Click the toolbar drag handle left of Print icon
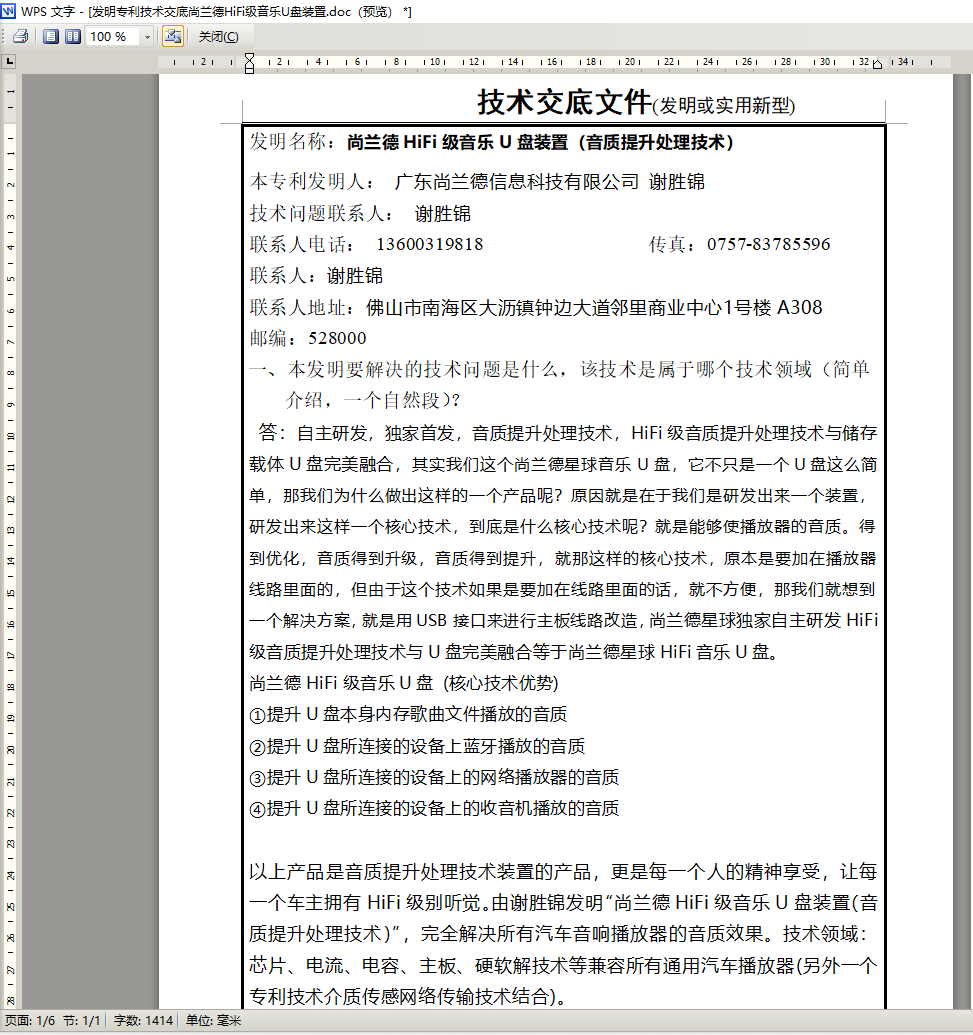Screen dimensions: 973x1035 4,37
